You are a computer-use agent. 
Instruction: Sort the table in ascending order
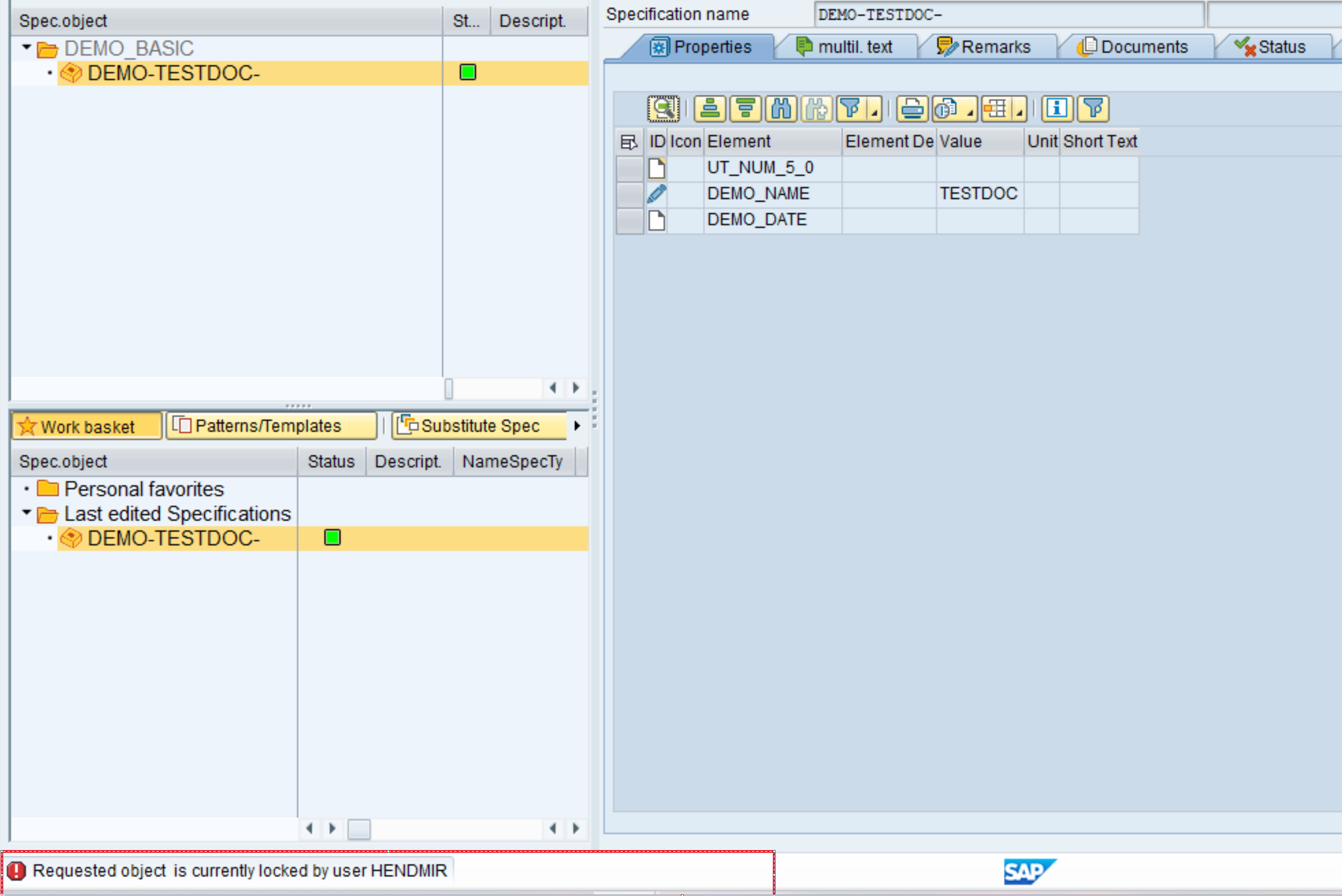709,108
